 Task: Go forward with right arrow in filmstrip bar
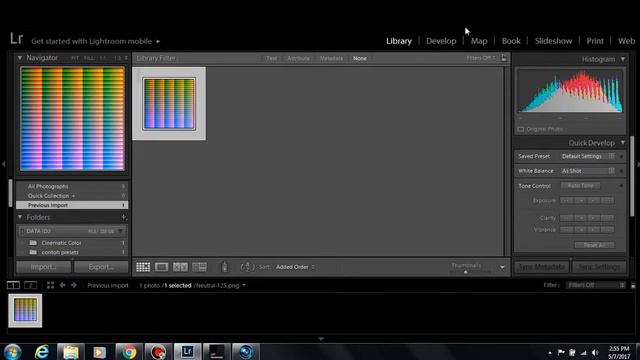coord(73,285)
